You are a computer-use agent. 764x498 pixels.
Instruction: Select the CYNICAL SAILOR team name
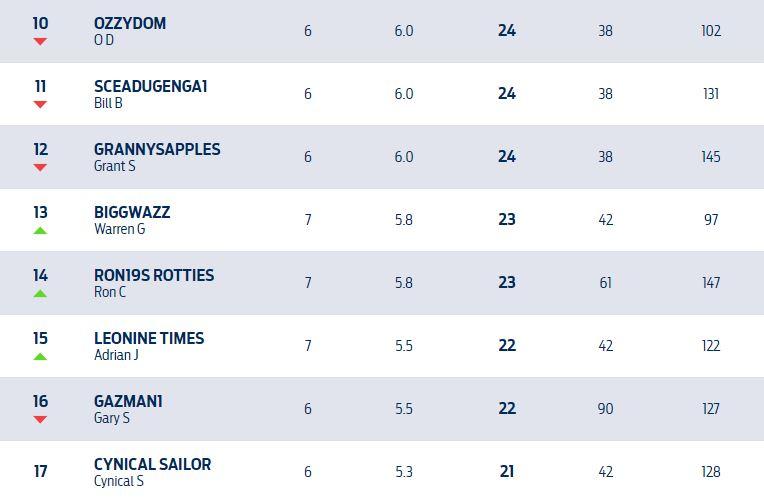point(152,464)
